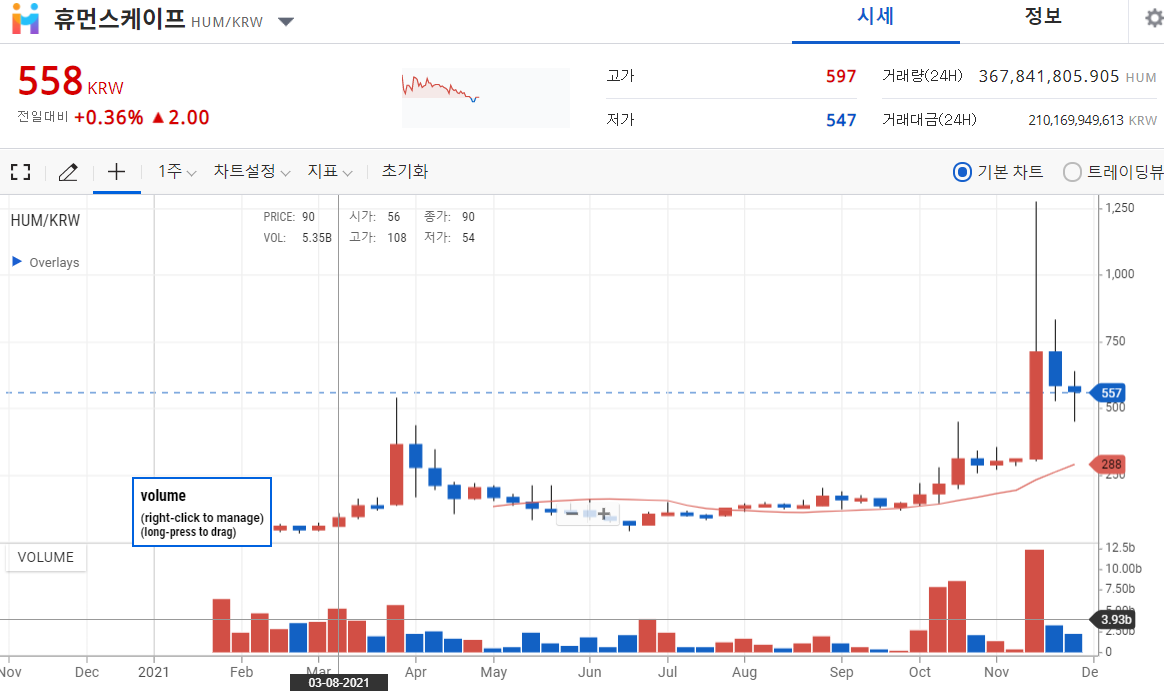Click the 저가 547 value
This screenshot has height=691, width=1164.
click(841, 120)
